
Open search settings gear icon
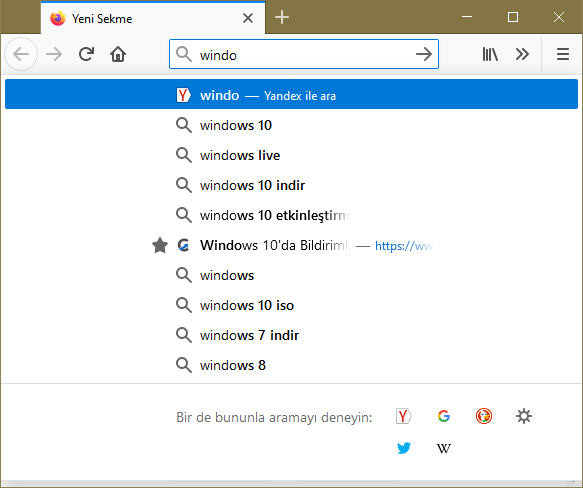pyautogui.click(x=524, y=416)
